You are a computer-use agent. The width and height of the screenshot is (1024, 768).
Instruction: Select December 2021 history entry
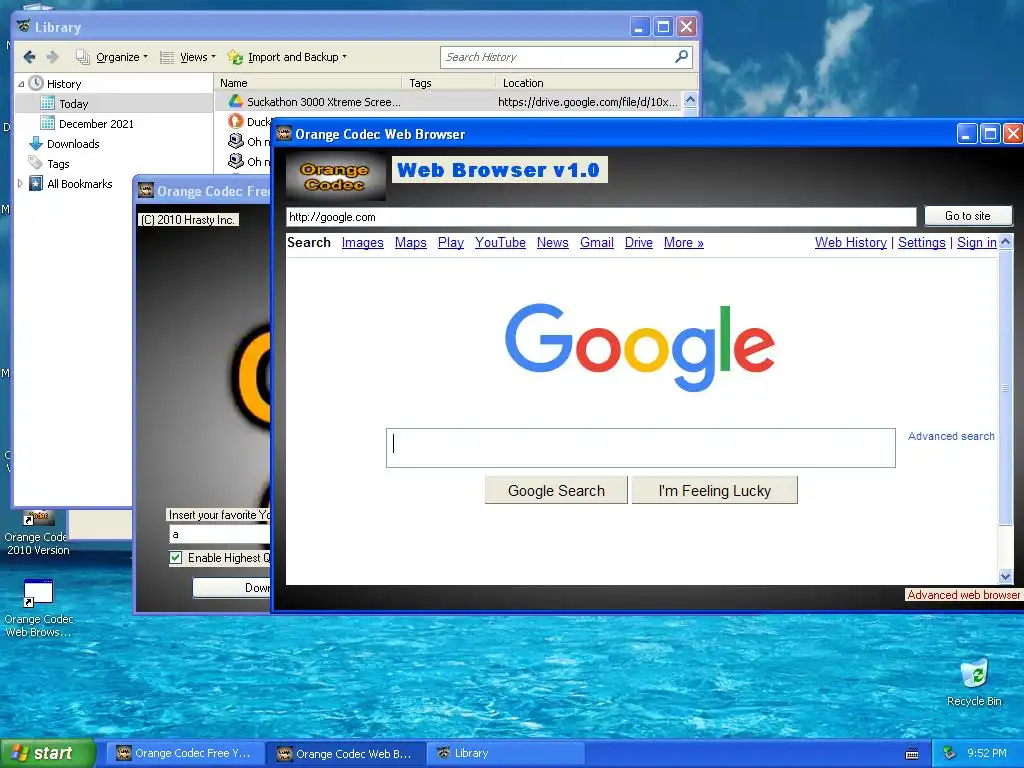pyautogui.click(x=96, y=124)
